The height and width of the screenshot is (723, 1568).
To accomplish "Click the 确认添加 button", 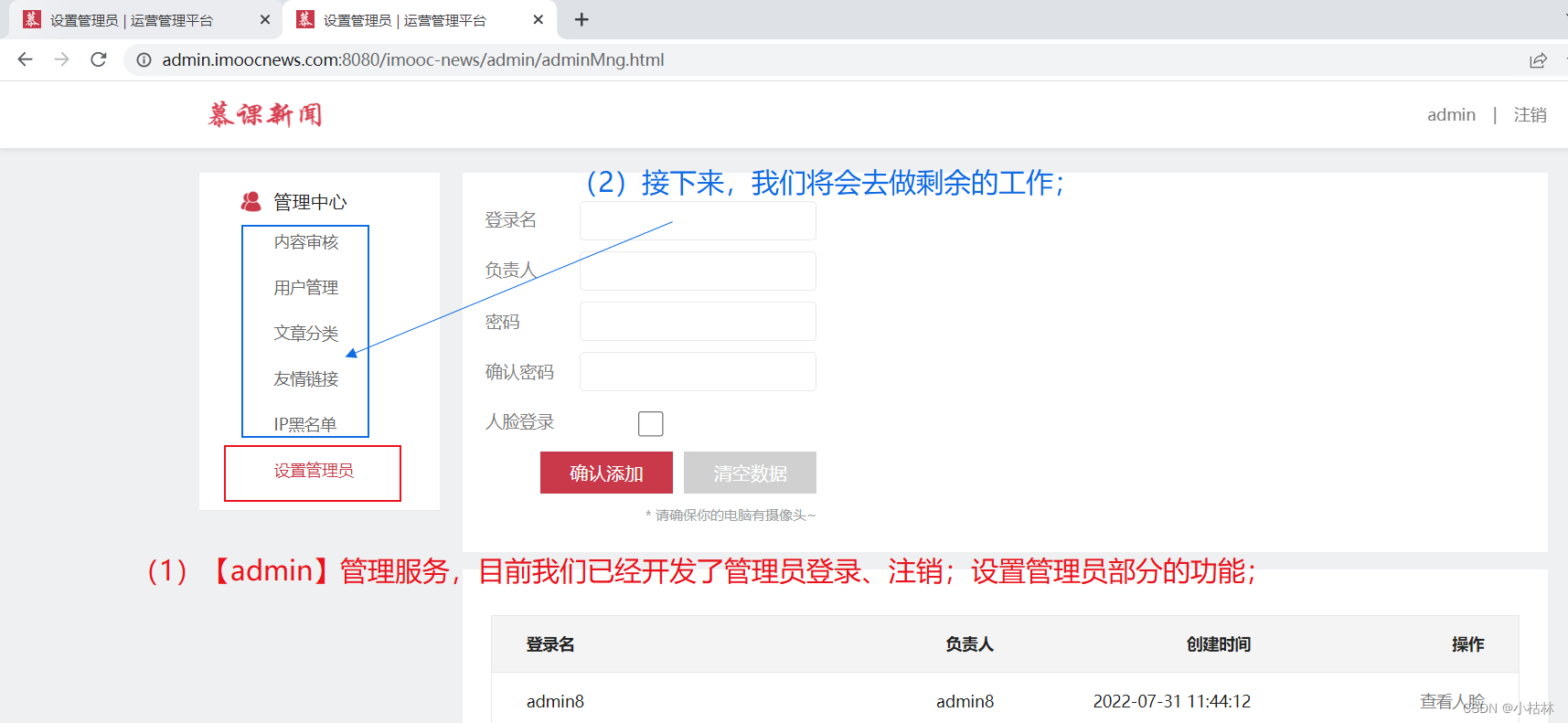I will click(606, 473).
